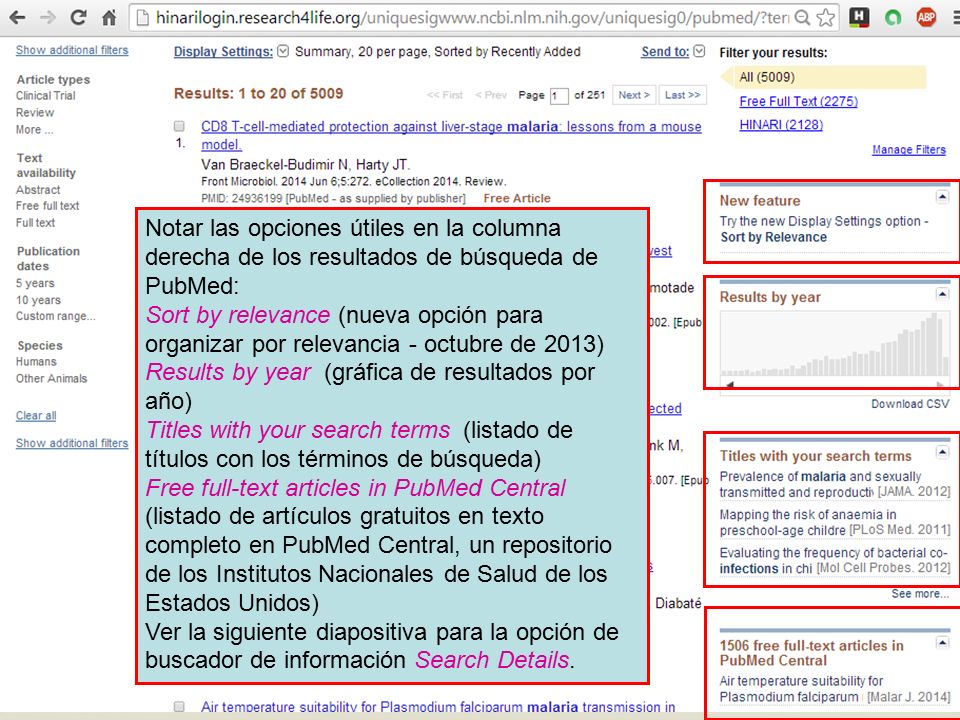Open the HINARI 'H' extension icon

coord(860,17)
